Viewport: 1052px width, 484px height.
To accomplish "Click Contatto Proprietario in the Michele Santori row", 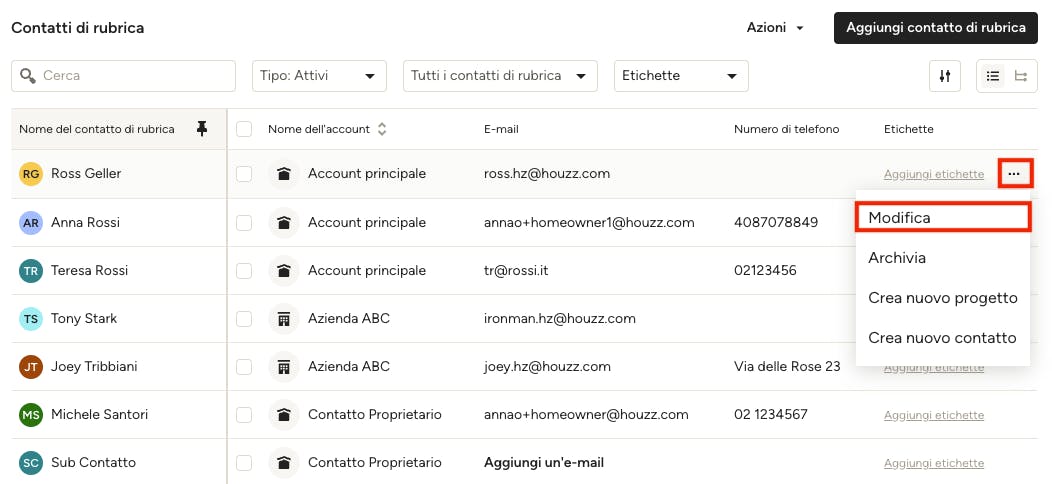I will (374, 415).
